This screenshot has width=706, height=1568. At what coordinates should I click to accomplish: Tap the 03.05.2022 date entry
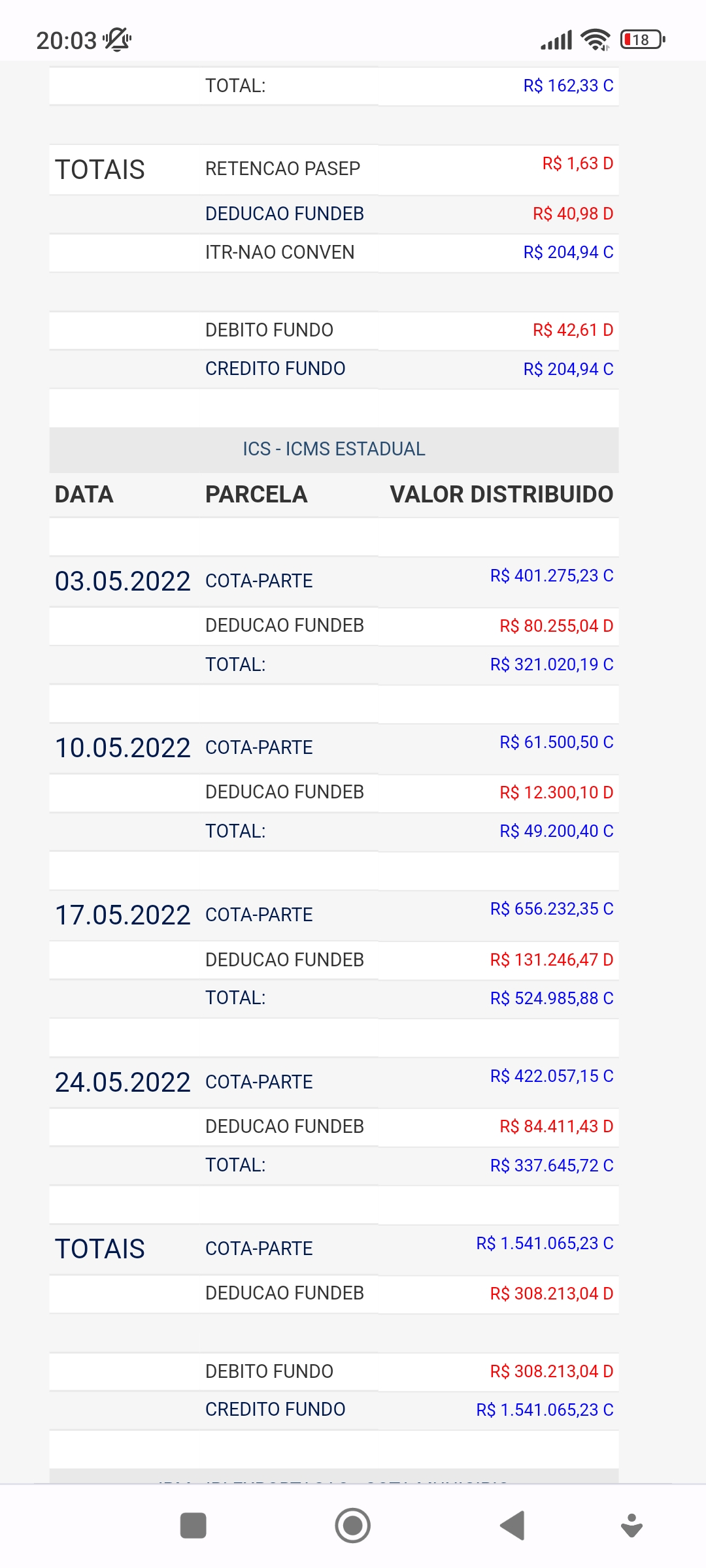[122, 581]
